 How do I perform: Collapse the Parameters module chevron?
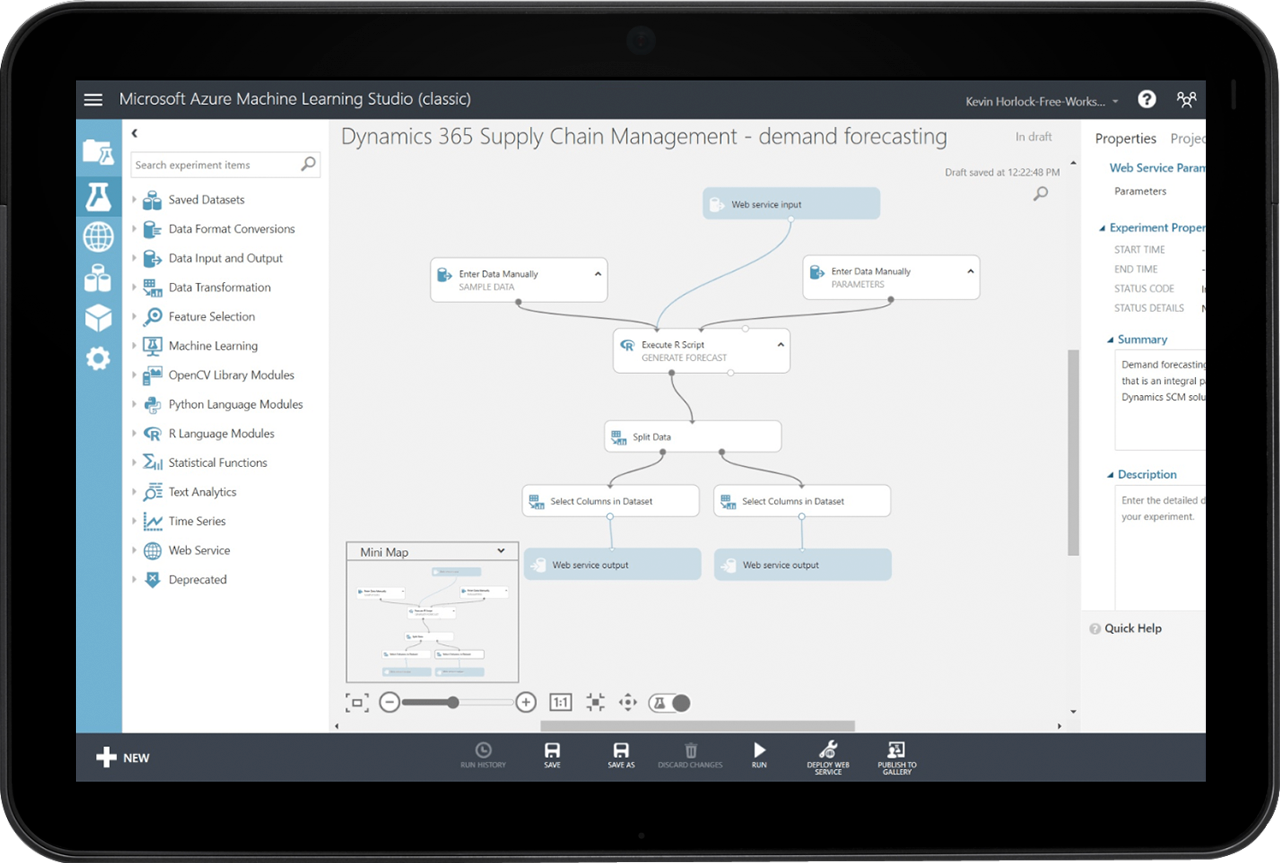click(970, 271)
